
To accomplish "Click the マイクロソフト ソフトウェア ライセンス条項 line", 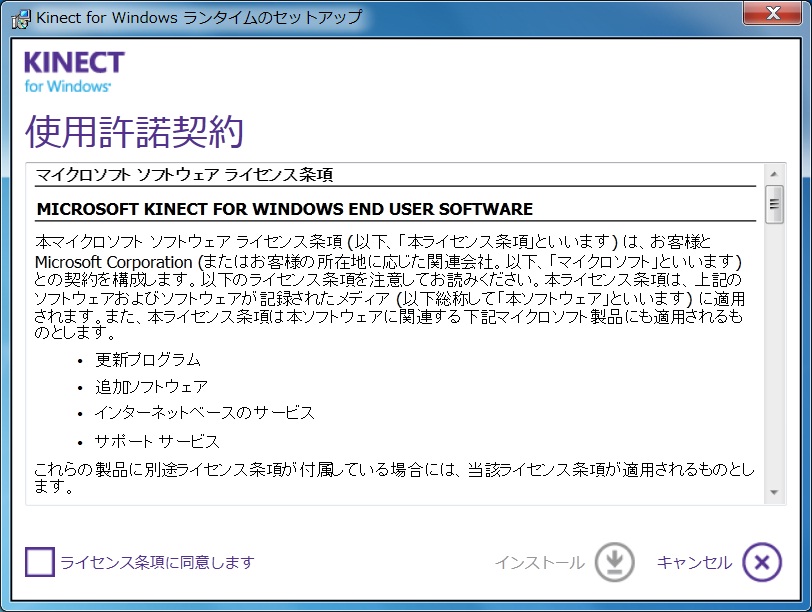I will pos(184,175).
